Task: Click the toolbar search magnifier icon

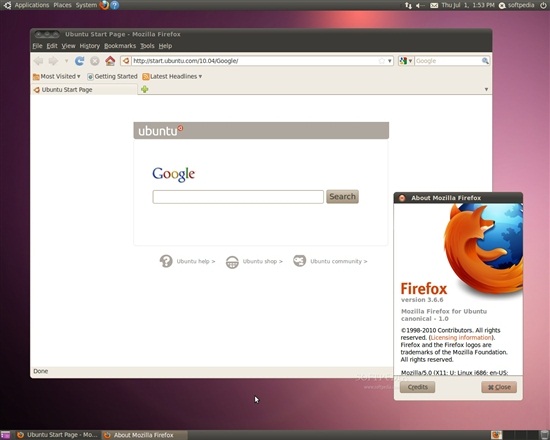Action: [485, 61]
